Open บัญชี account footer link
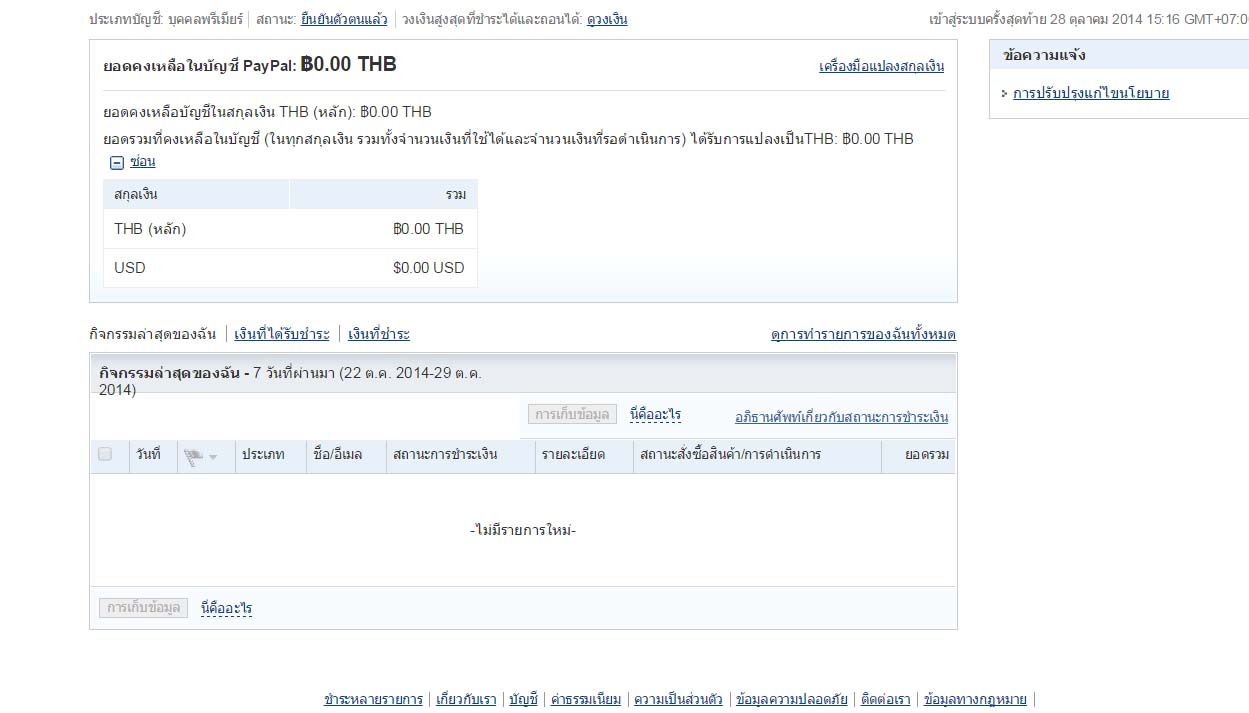Screen dimensions: 1249x713 click(x=523, y=699)
